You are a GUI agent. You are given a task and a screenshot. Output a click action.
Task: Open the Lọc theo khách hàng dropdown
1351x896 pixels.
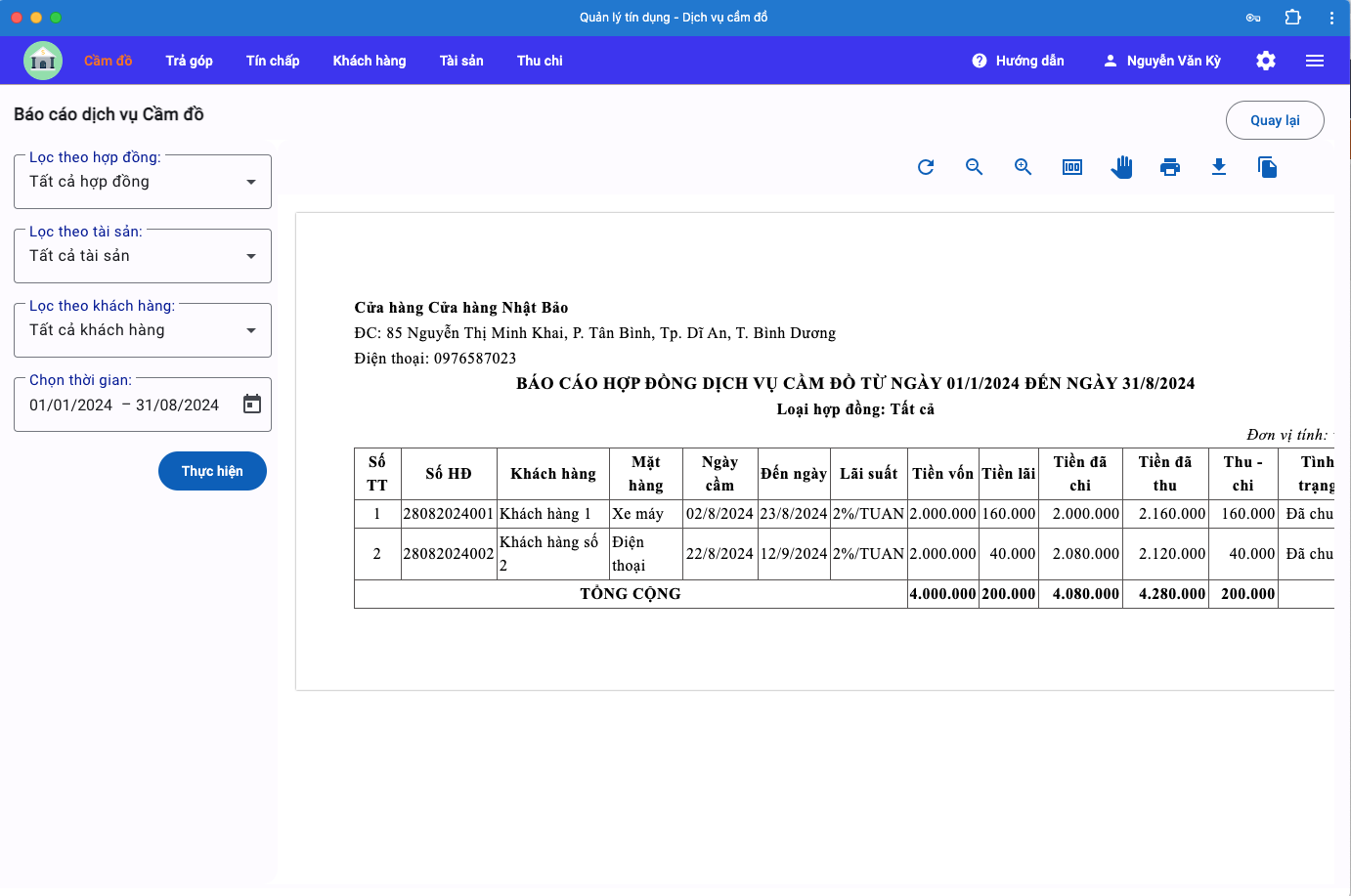143,330
